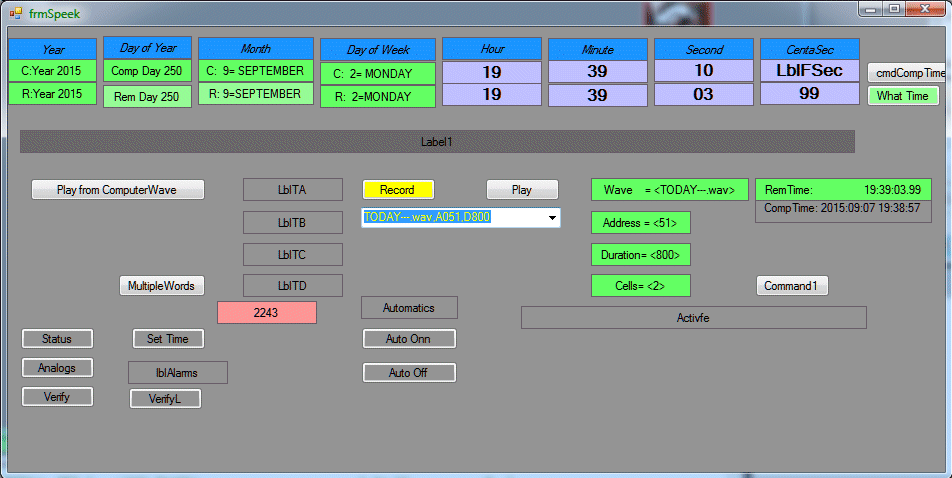Click the green What Time button
The height and width of the screenshot is (478, 952).
coord(903,95)
